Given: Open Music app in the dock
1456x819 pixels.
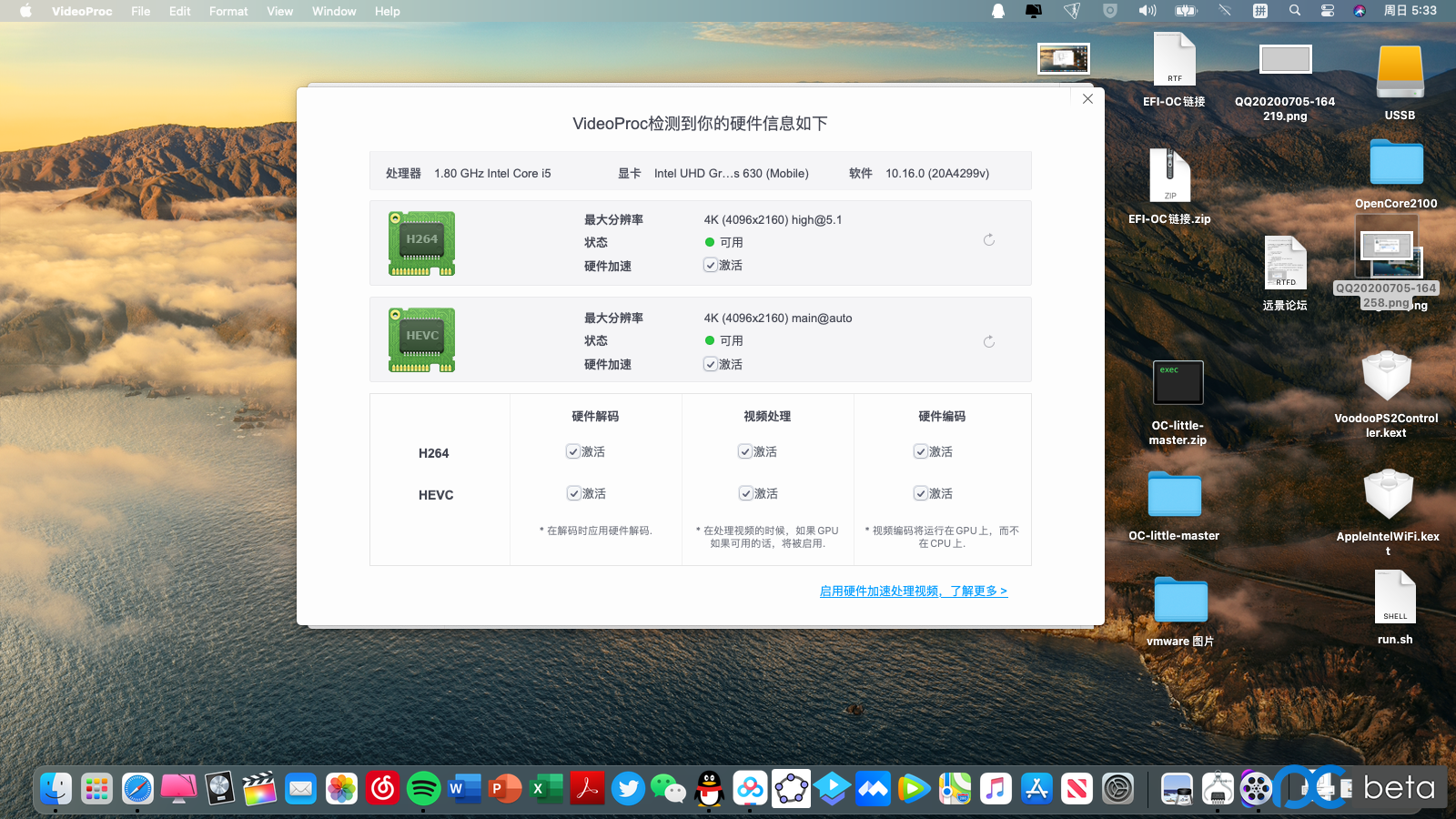Looking at the screenshot, I should [996, 788].
